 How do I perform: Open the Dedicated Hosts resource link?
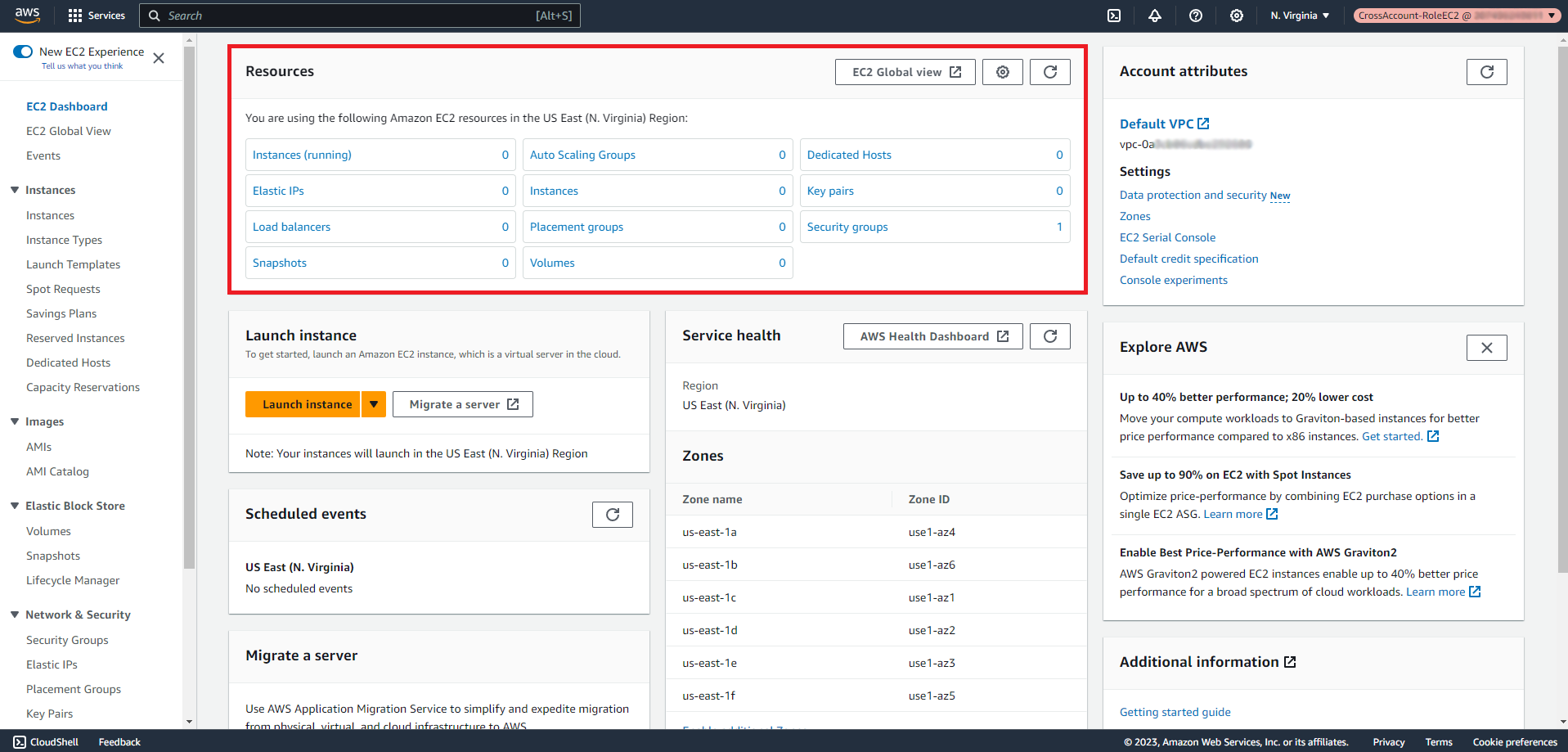849,155
